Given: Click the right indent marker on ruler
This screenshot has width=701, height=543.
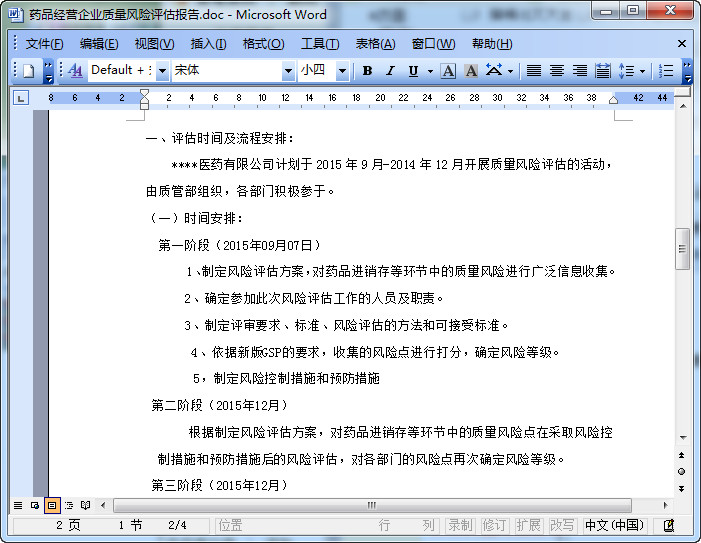Looking at the screenshot, I should [x=613, y=100].
